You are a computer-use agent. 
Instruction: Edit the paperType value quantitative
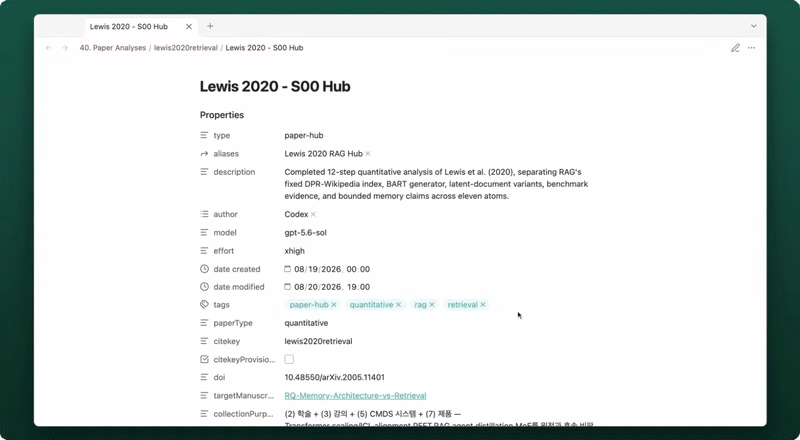pyautogui.click(x=306, y=323)
